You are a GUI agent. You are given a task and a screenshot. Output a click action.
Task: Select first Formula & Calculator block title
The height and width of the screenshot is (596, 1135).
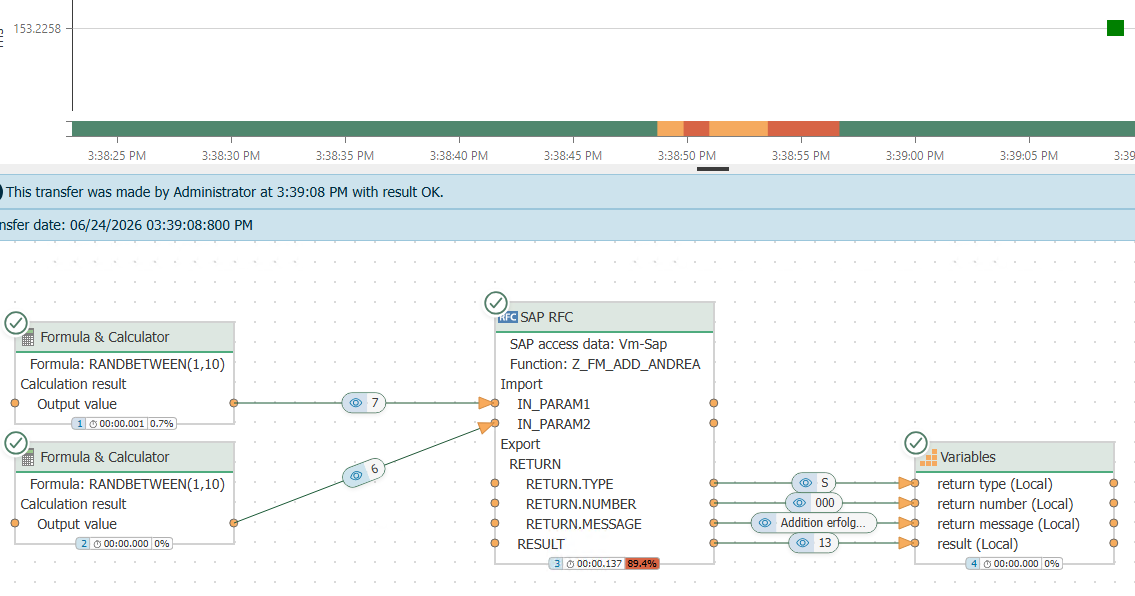point(105,337)
